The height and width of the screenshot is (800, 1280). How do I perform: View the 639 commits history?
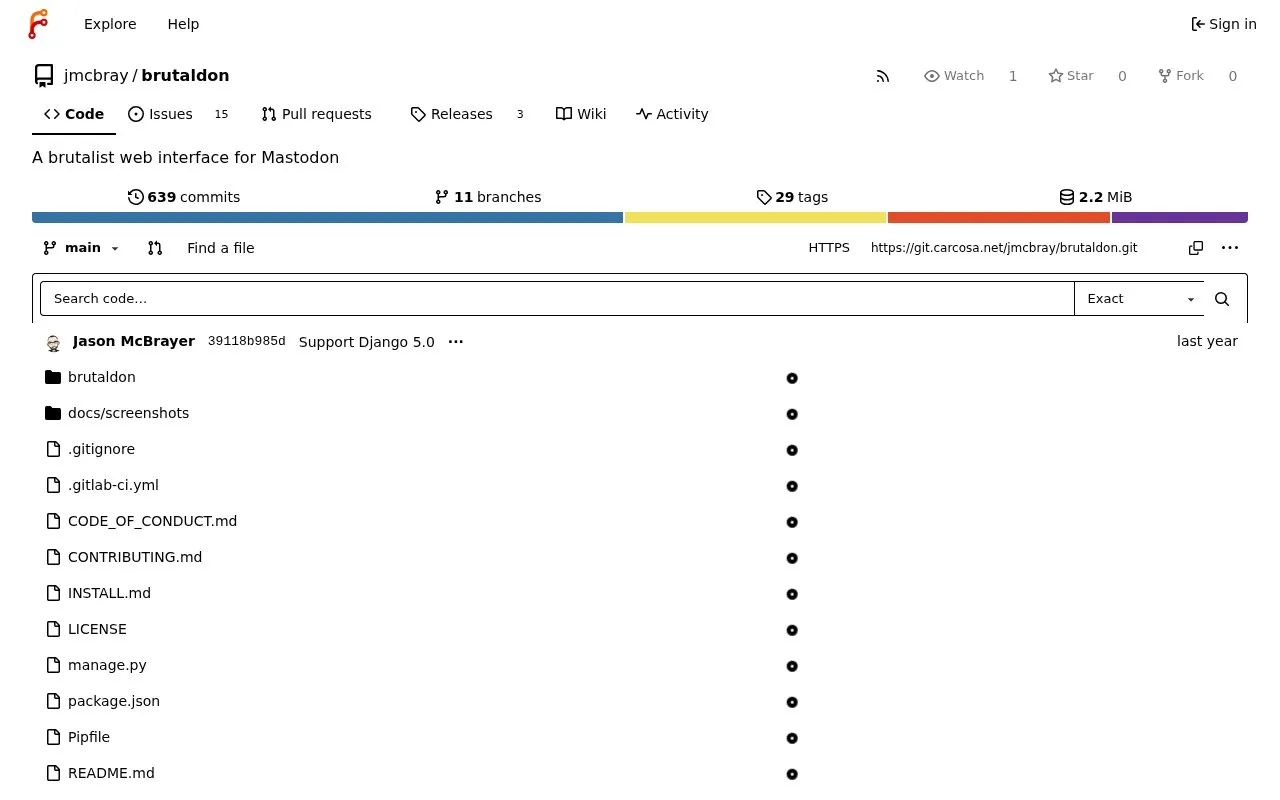pyautogui.click(x=184, y=197)
